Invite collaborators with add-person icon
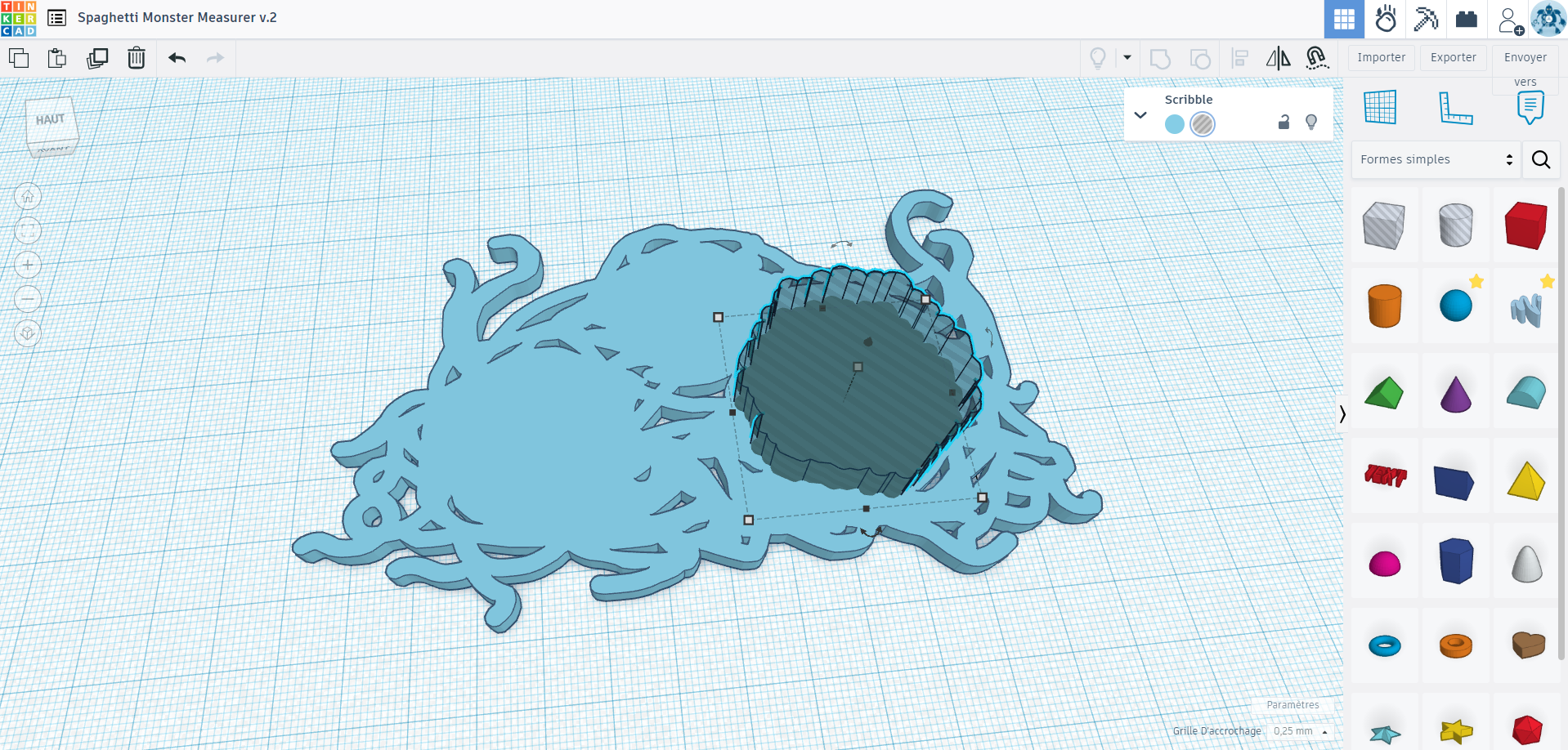Viewport: 1568px width, 750px height. click(x=1510, y=20)
